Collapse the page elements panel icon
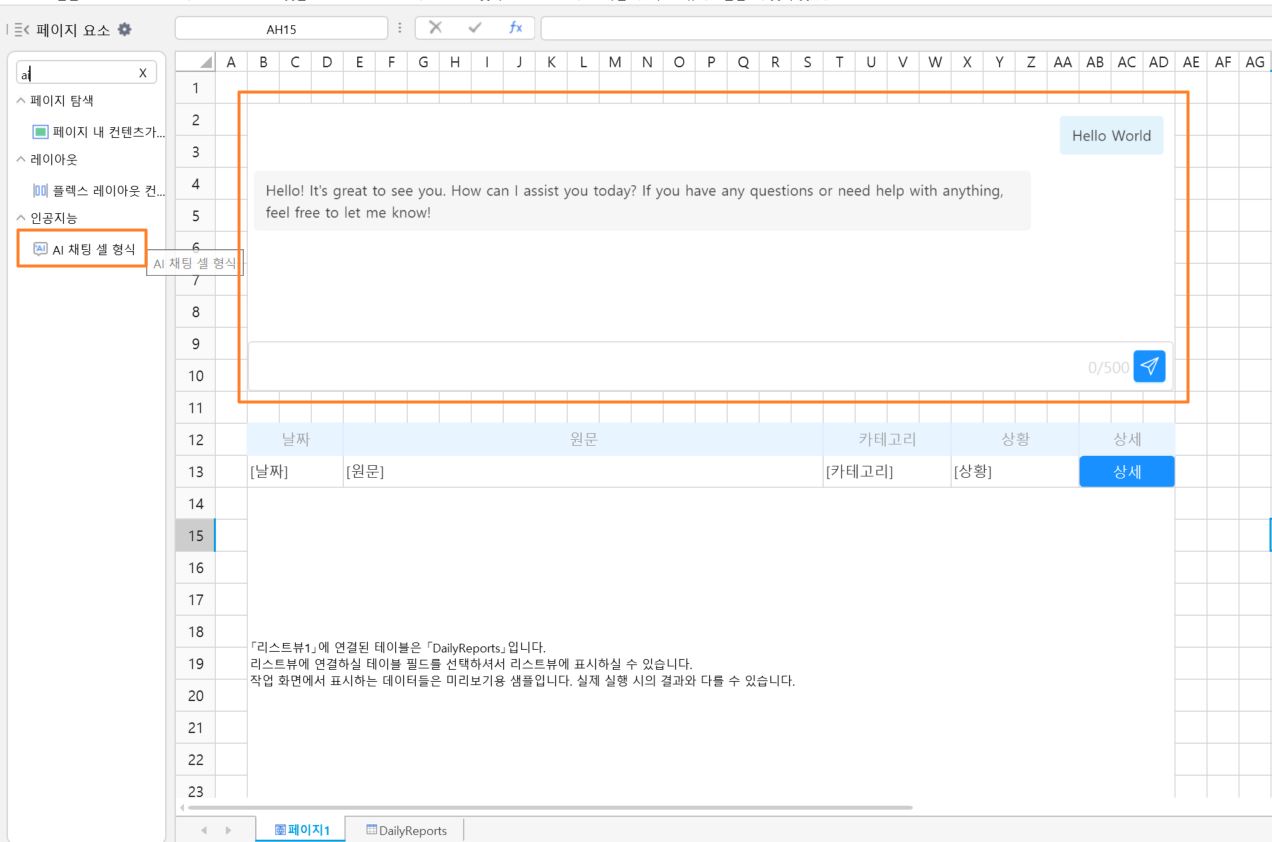 pyautogui.click(x=22, y=30)
